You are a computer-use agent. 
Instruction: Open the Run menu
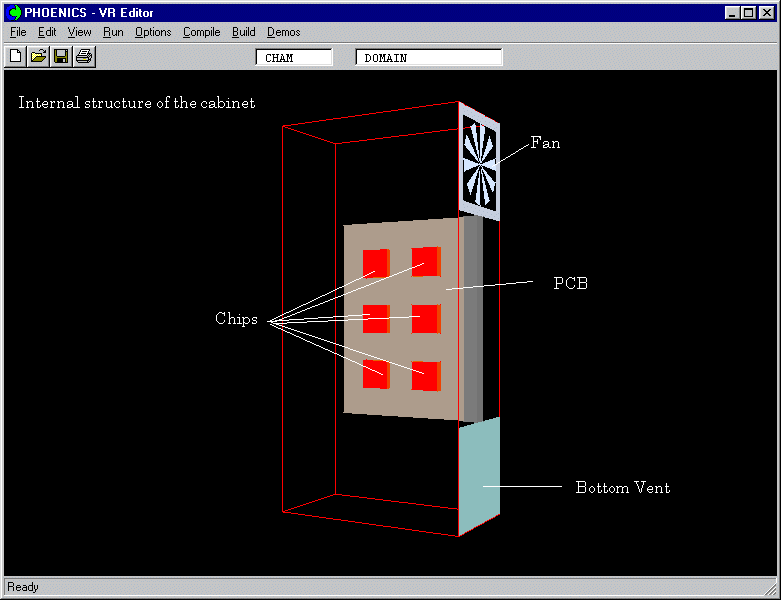click(x=113, y=32)
